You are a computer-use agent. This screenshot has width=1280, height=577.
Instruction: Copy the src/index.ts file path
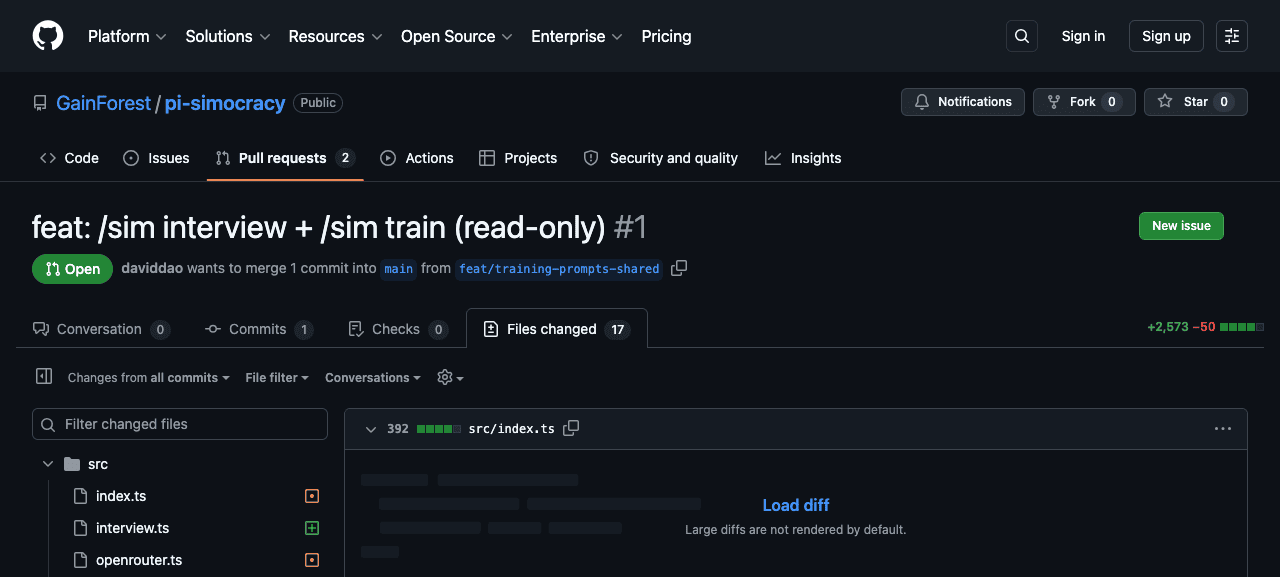pos(571,428)
